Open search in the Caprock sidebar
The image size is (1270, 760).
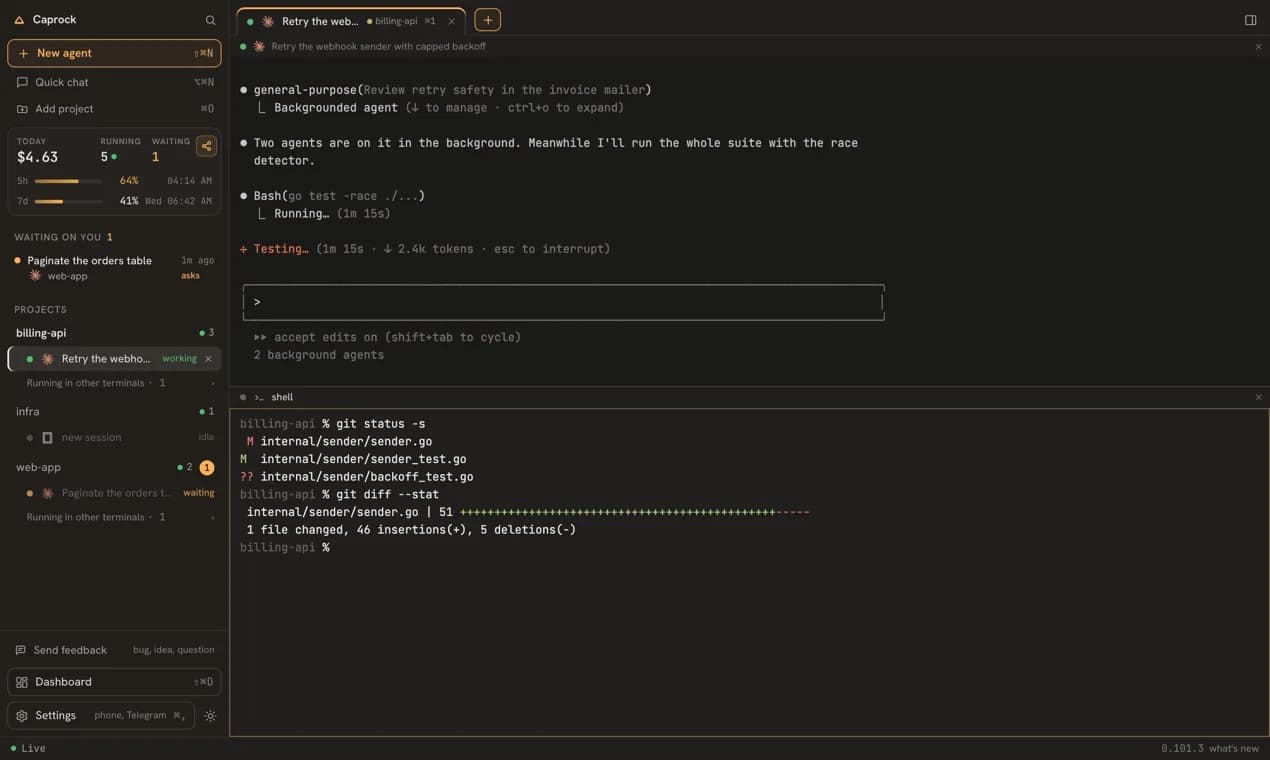[x=210, y=20]
